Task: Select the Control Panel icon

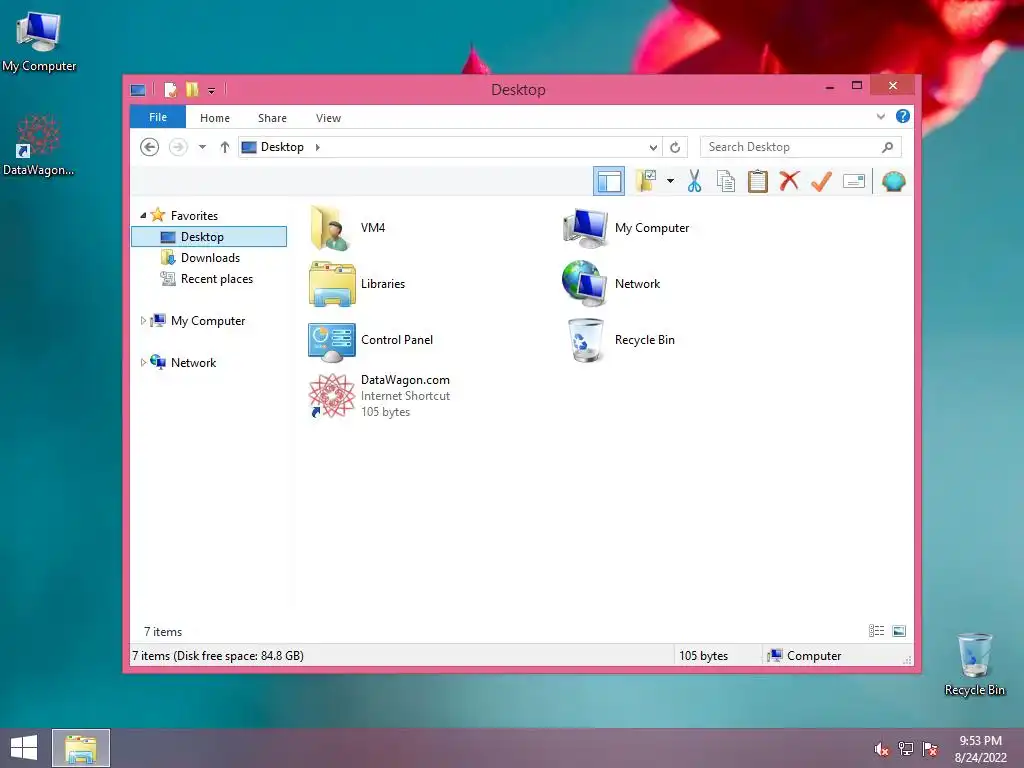Action: [x=332, y=341]
